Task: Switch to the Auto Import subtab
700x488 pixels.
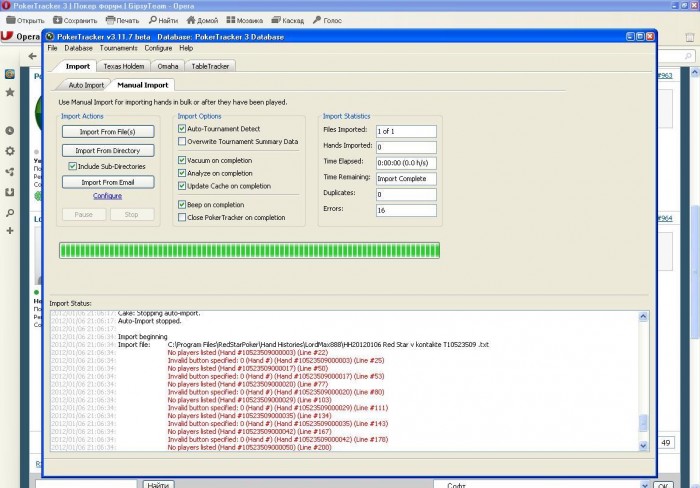Action: tap(86, 85)
